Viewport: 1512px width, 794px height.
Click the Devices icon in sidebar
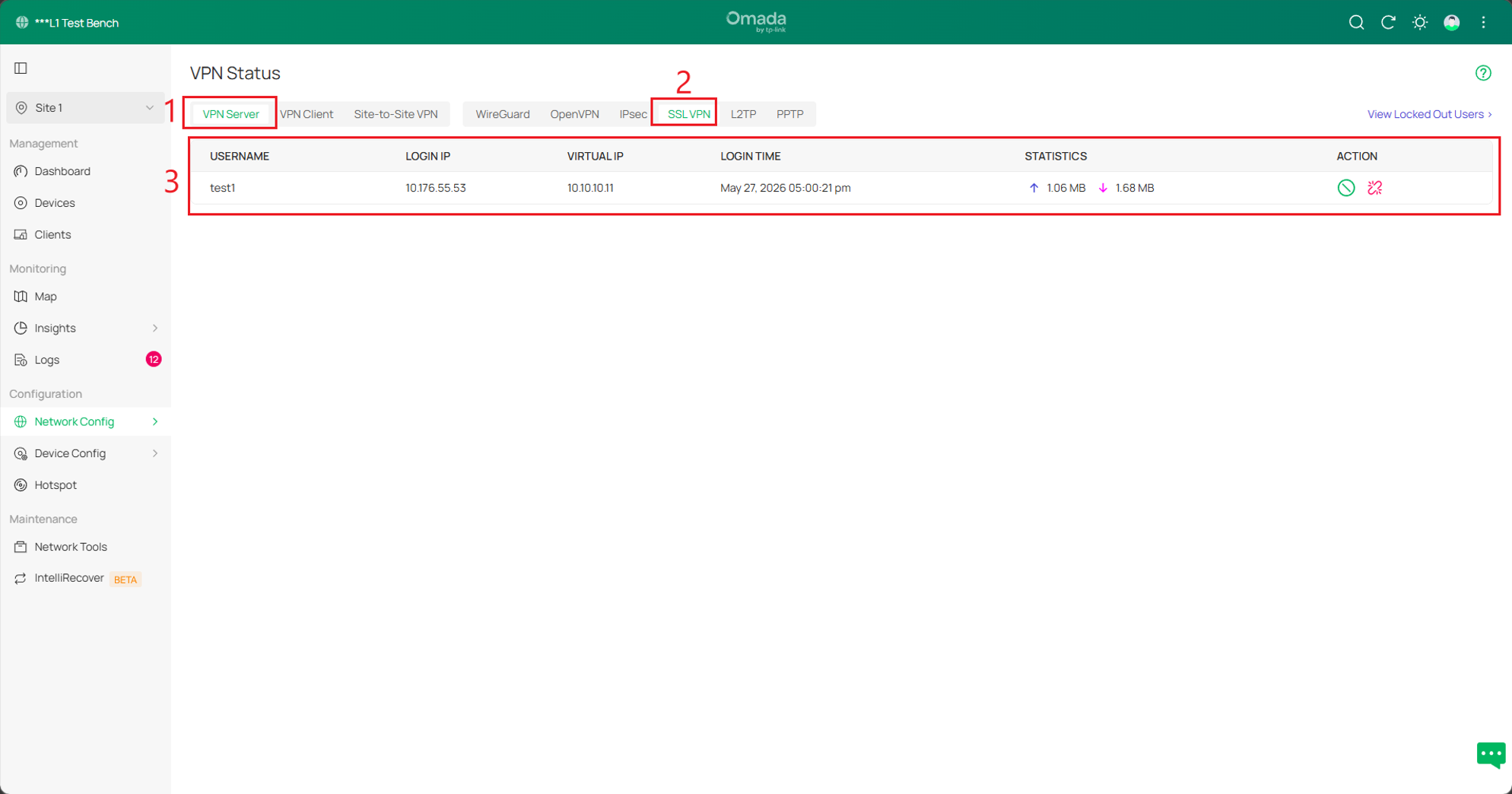pos(21,203)
